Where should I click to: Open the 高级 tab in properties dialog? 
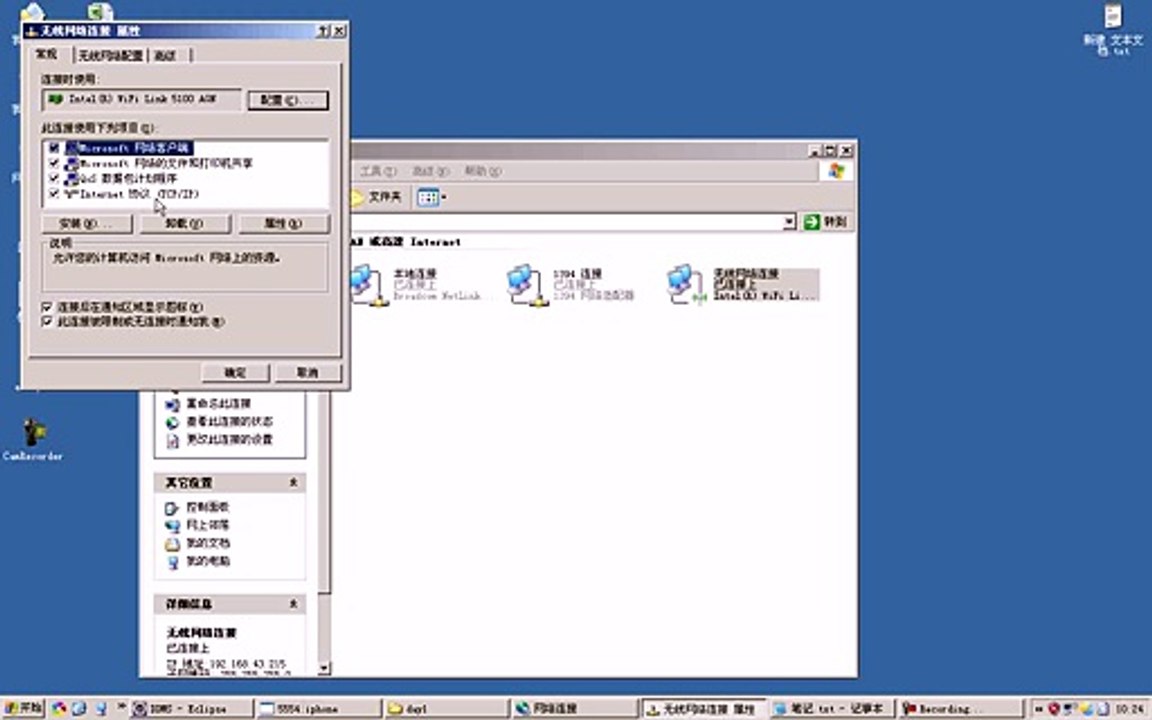[166, 56]
